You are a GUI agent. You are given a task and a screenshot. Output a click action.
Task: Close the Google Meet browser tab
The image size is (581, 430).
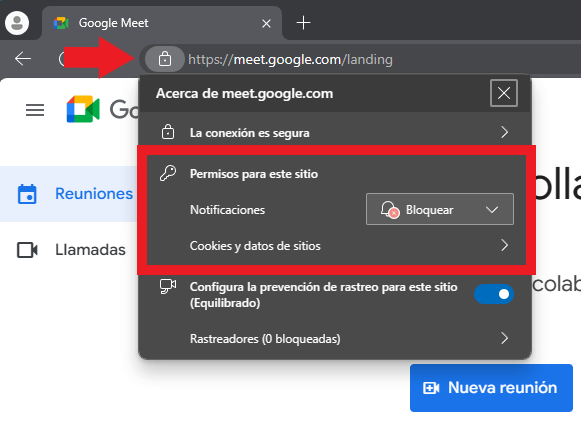(x=266, y=24)
